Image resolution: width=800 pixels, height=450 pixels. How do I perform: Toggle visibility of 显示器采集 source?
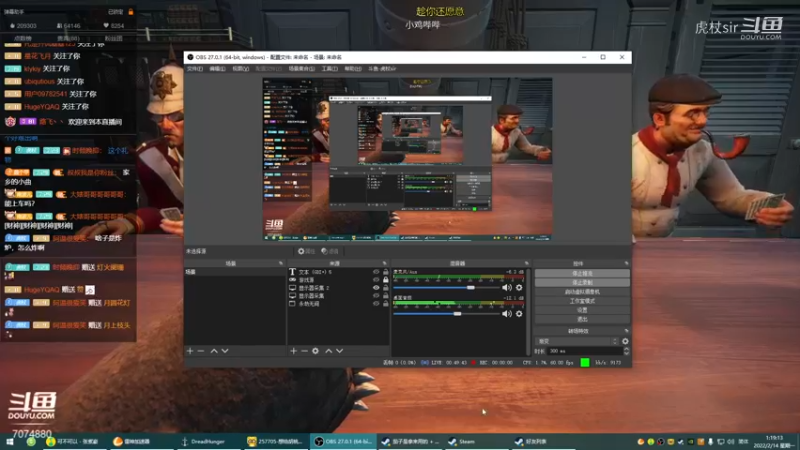pyautogui.click(x=376, y=295)
